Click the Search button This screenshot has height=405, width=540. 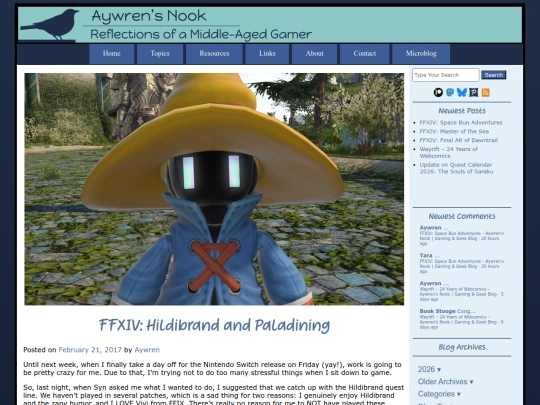(x=494, y=75)
